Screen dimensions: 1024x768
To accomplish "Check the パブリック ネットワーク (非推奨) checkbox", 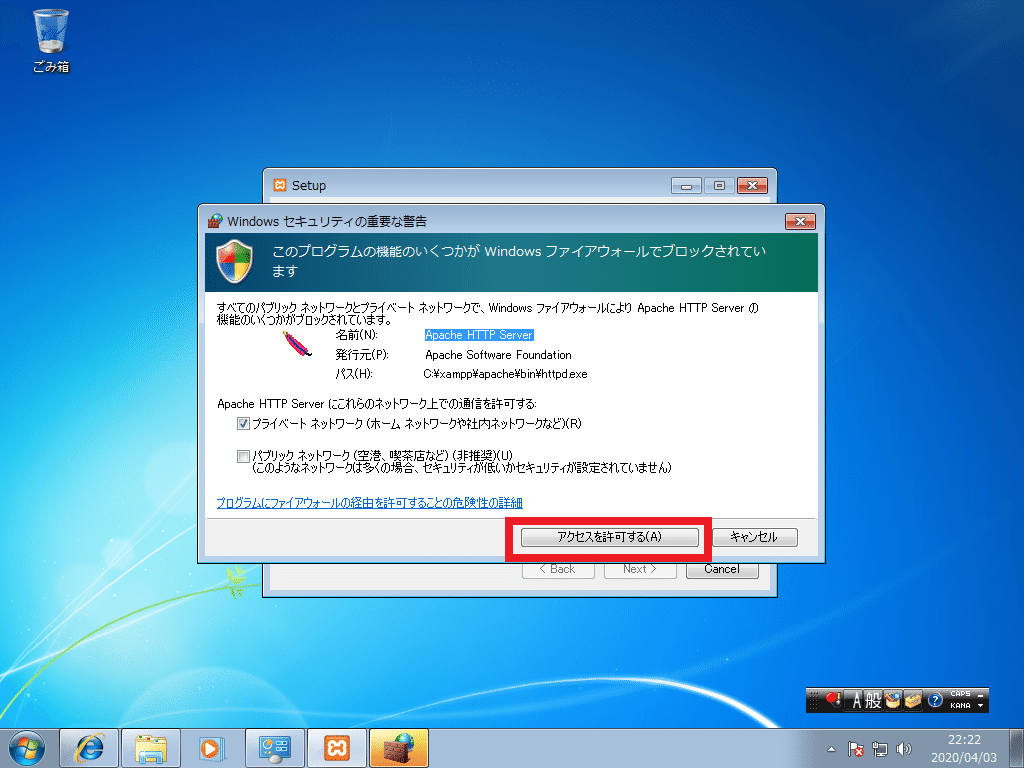I will tap(243, 456).
